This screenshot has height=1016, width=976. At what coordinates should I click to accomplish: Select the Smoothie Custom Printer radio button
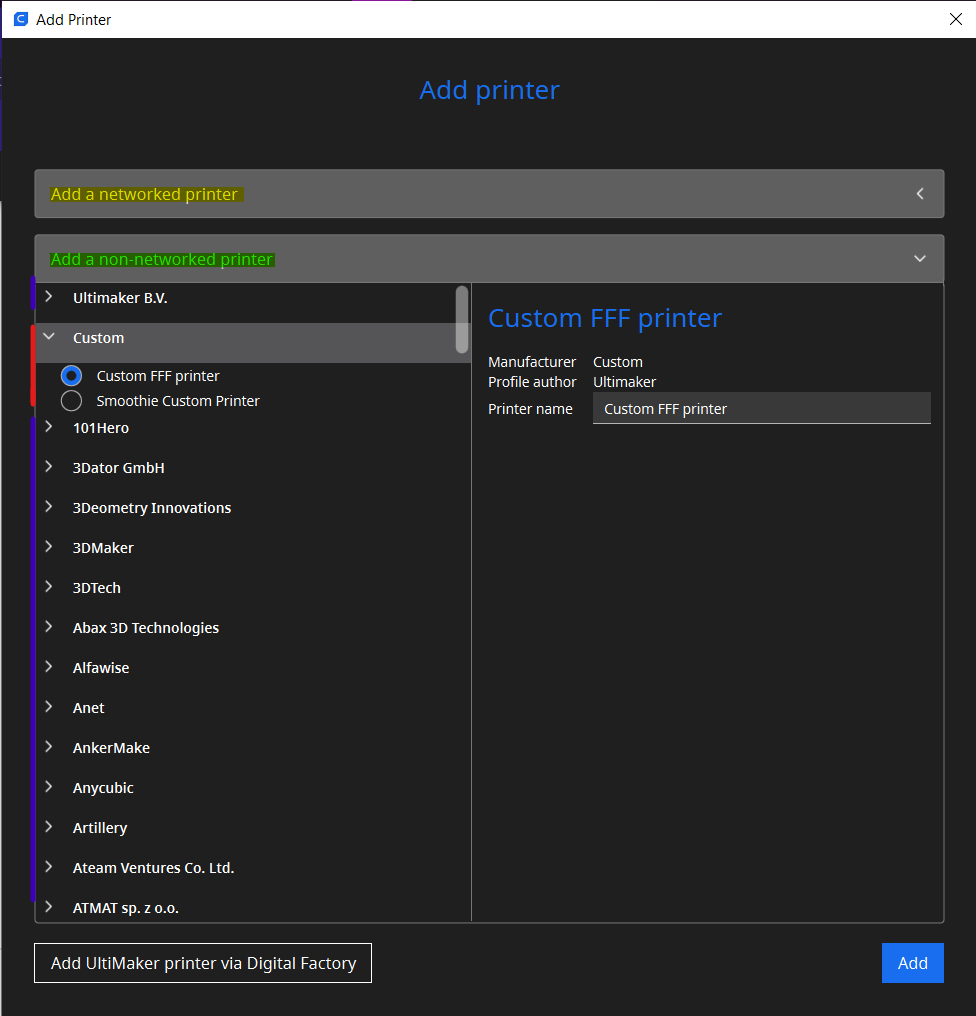[x=71, y=400]
